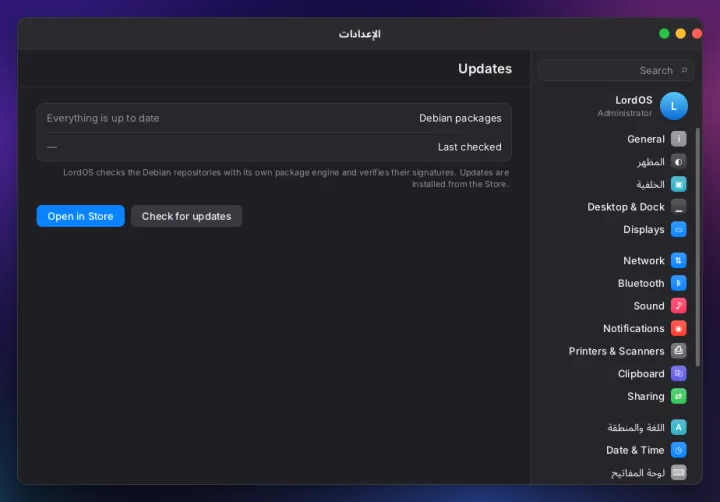
Task: Select Desktop & Dock label
Action: pos(625,207)
